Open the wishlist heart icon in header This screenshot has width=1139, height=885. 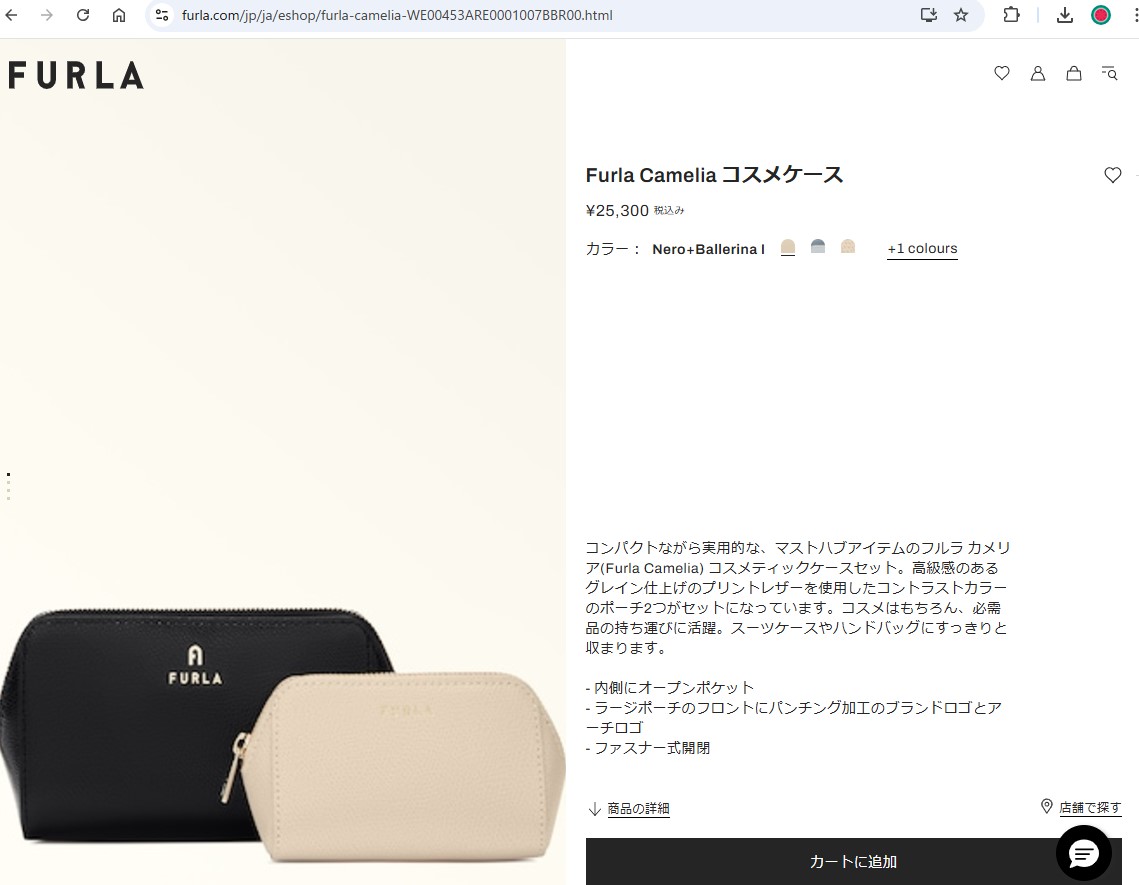(x=1002, y=73)
